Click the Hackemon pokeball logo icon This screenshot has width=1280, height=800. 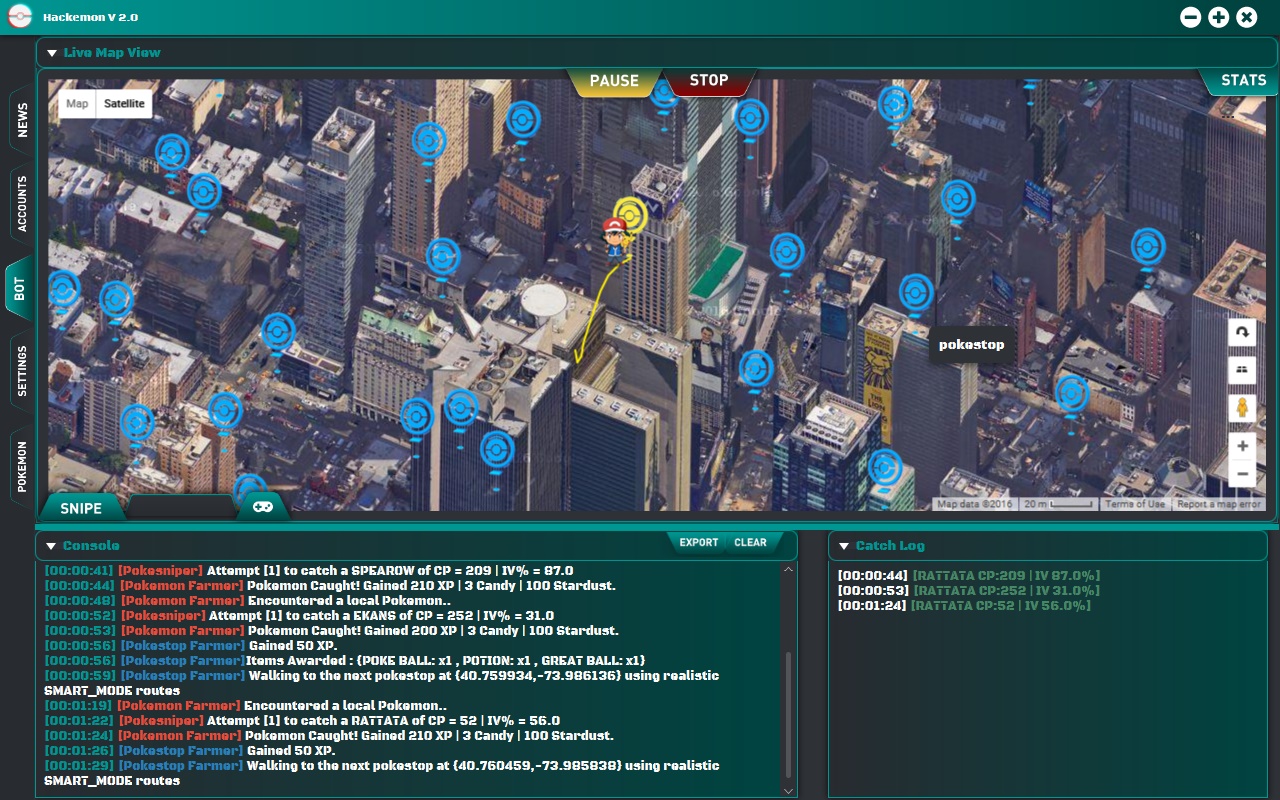tap(19, 17)
